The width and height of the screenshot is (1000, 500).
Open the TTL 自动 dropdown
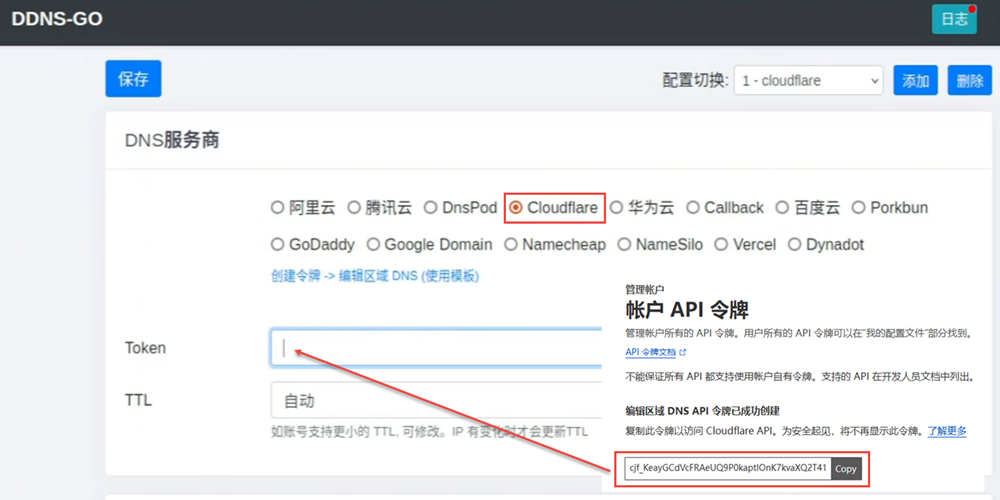[437, 401]
